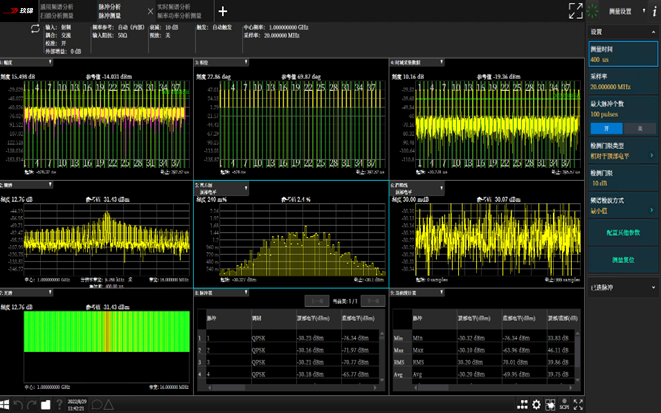The width and height of the screenshot is (661, 413).
Task: Click the Avg row in statistics table
Action: 484,374
